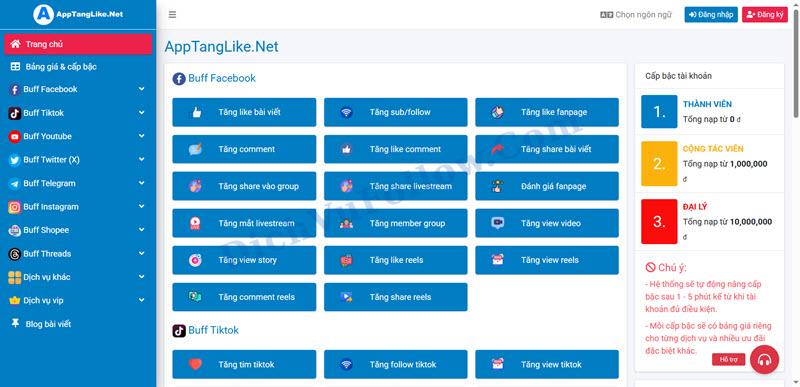
Task: Click the chat icon on Tăng comment
Action: [x=195, y=149]
